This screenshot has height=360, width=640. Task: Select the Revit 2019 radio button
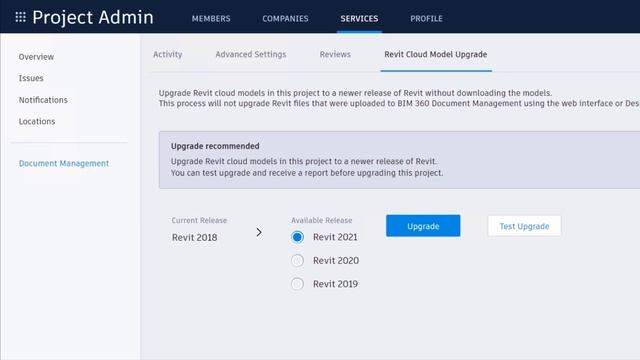(x=297, y=284)
